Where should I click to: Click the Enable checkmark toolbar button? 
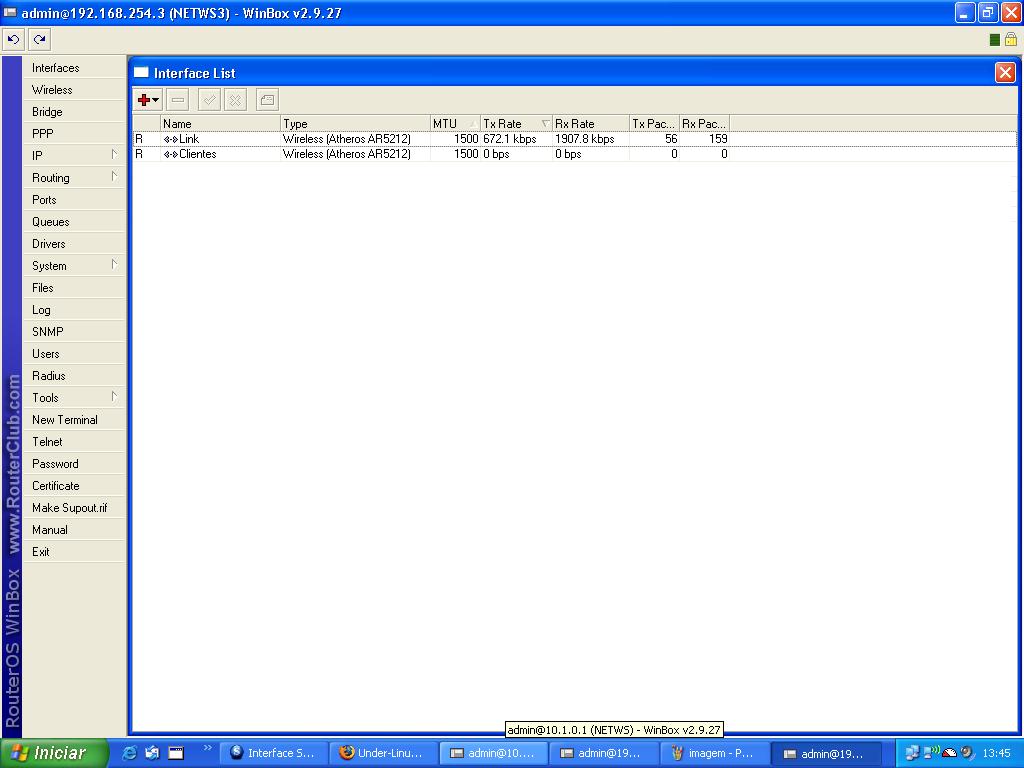[210, 100]
